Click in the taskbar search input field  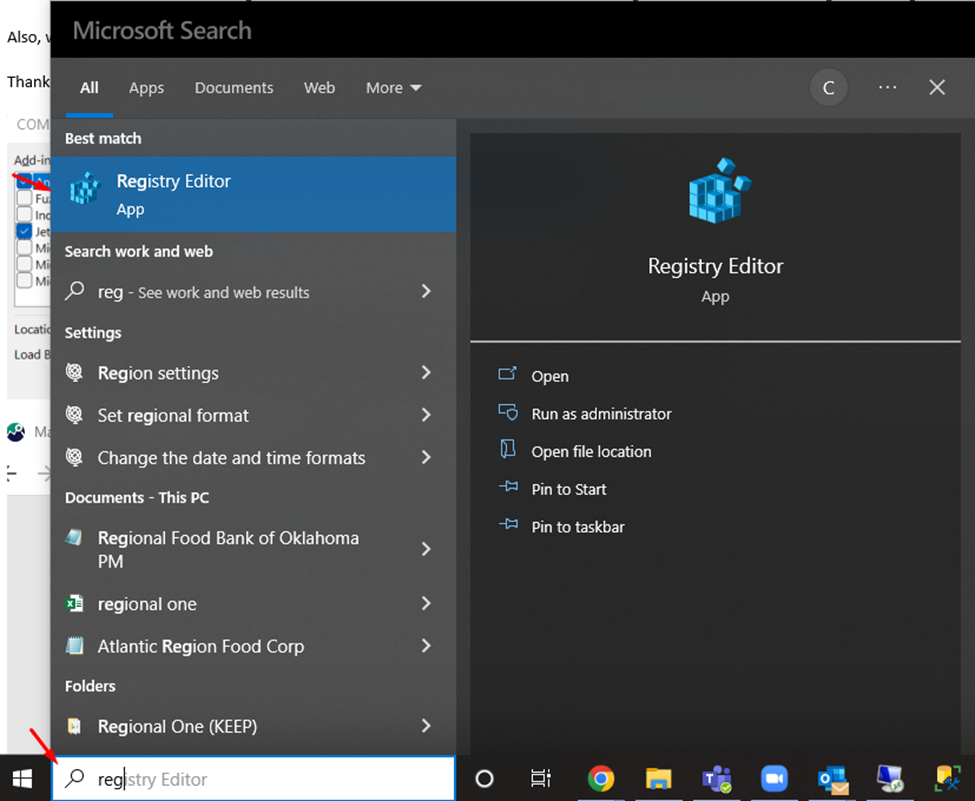tap(253, 779)
